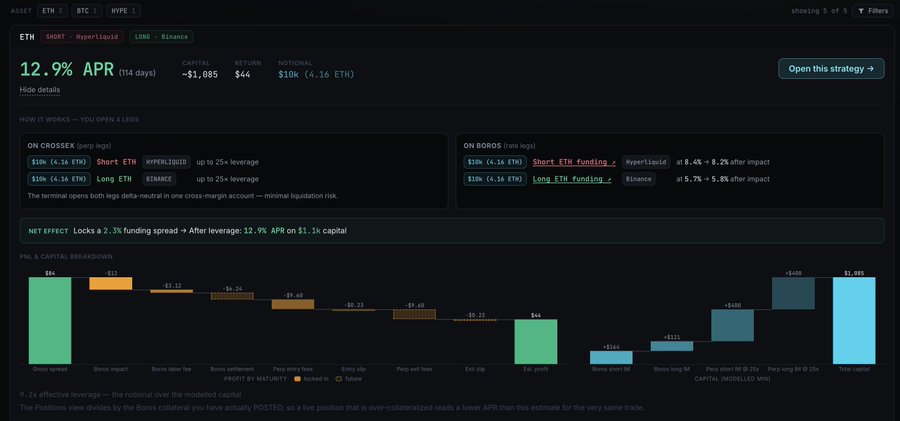Image resolution: width=900 pixels, height=421 pixels.
Task: Select the HYPERLIQUID badge in Crossex legs
Action: [166, 162]
